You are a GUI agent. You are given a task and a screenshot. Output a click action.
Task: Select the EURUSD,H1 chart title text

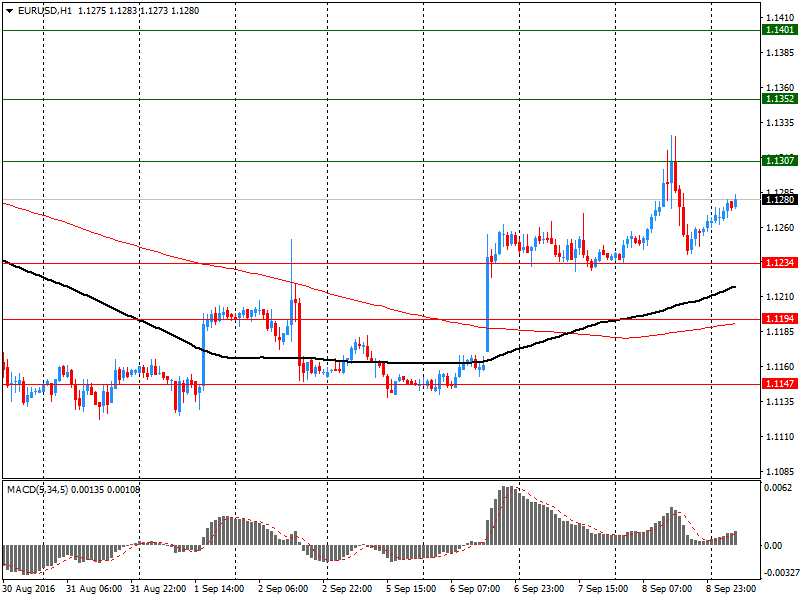(45, 11)
